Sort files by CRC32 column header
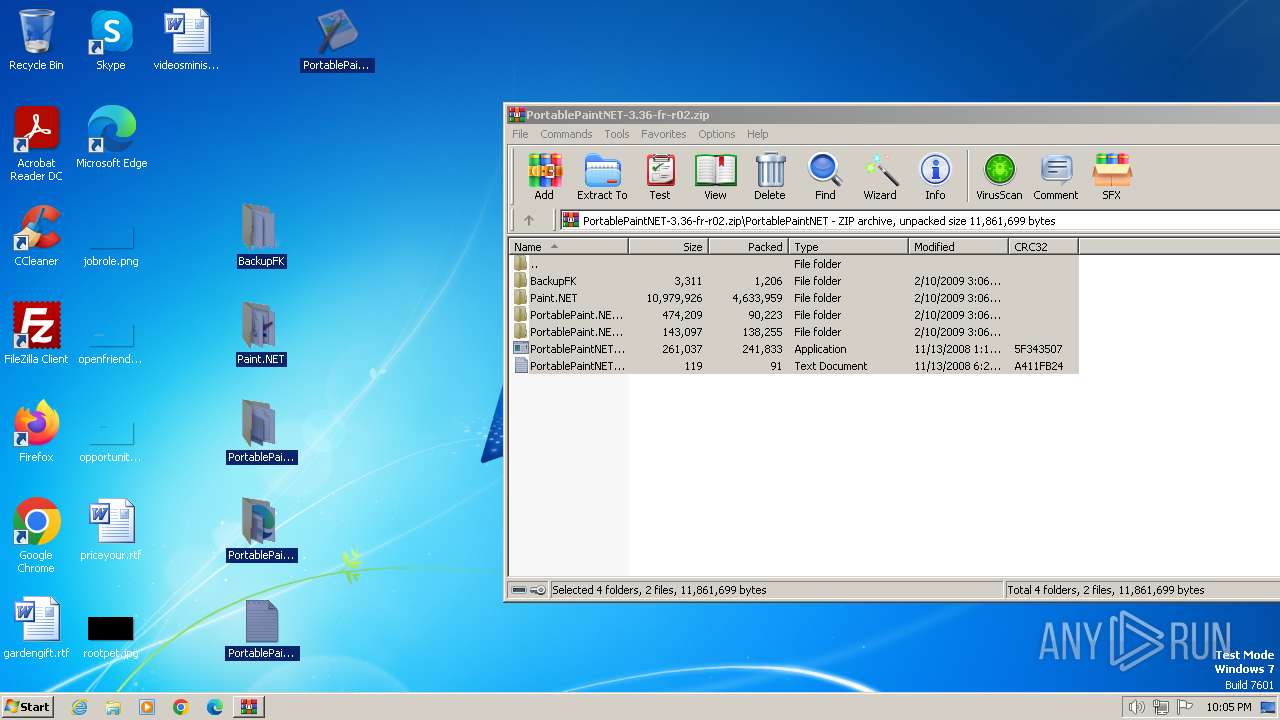Screen dimensions: 1280x720 click(x=1043, y=246)
